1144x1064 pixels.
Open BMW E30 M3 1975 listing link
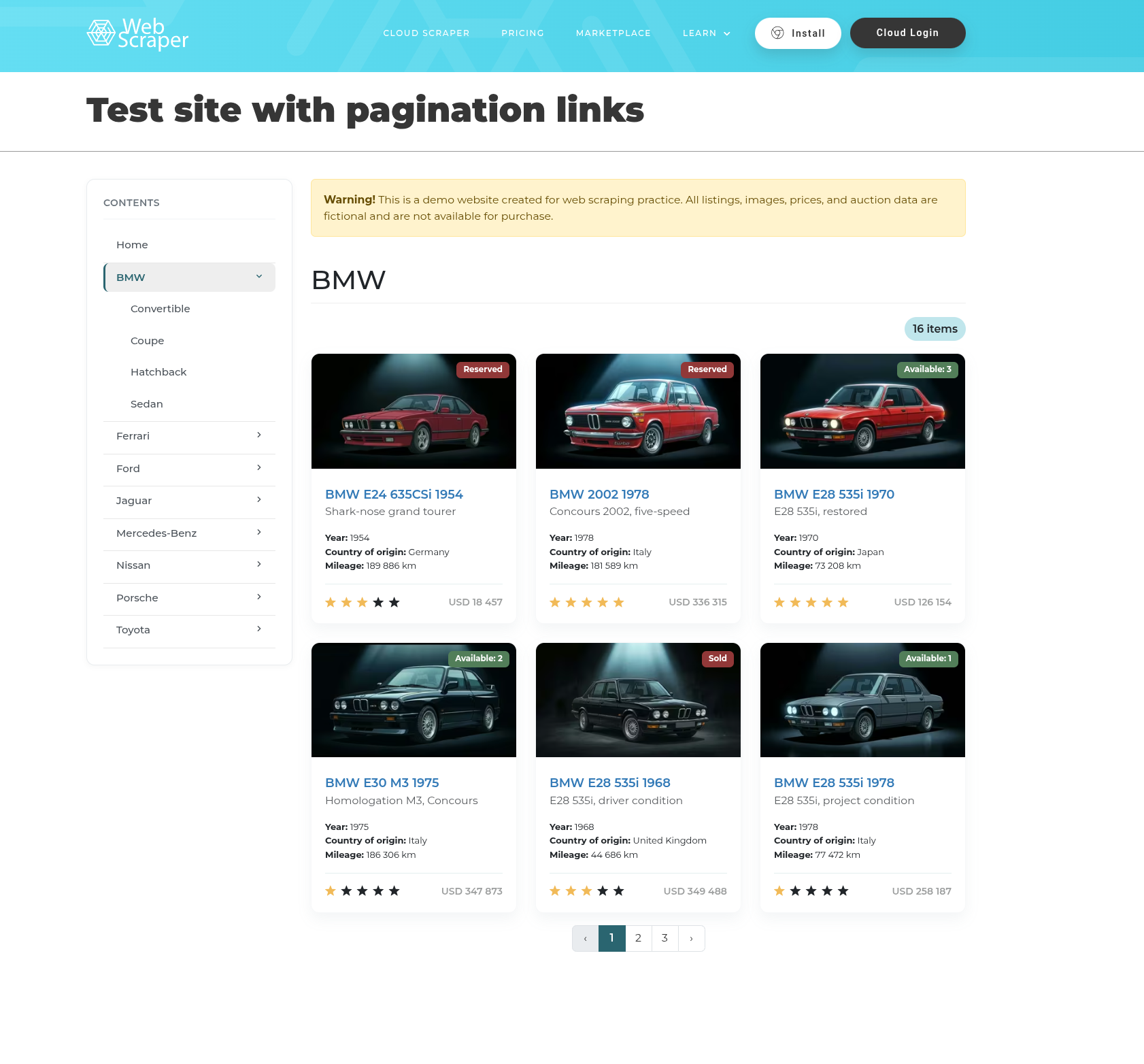(x=382, y=783)
